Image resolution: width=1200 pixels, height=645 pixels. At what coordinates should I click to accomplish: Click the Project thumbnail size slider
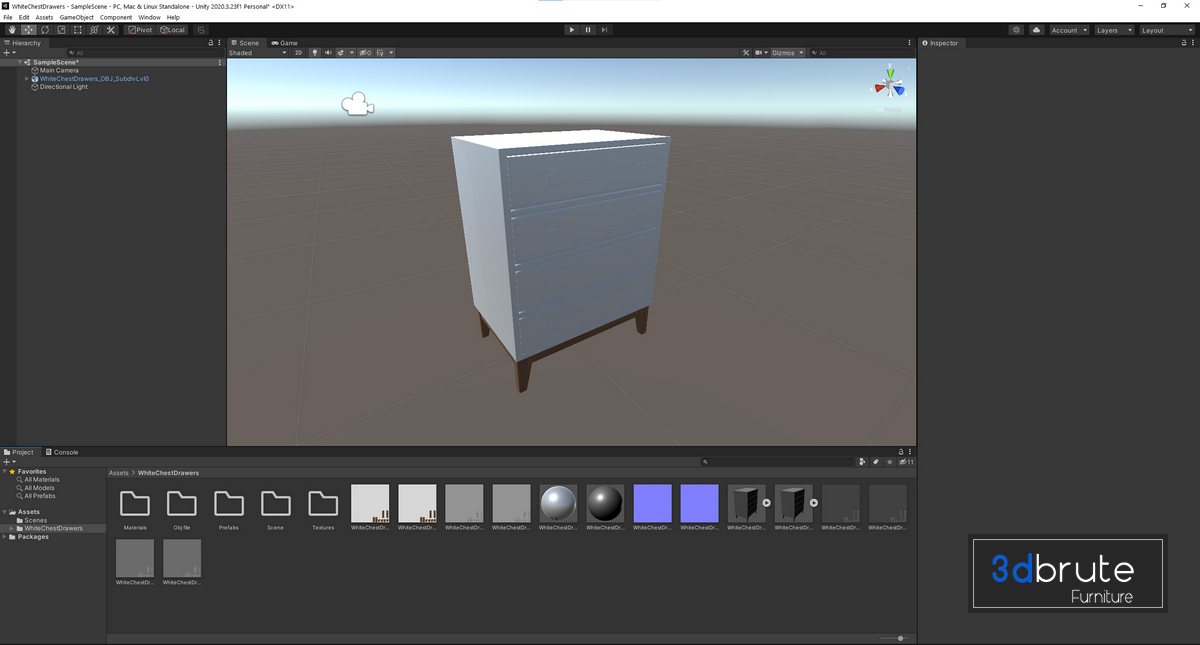click(900, 638)
